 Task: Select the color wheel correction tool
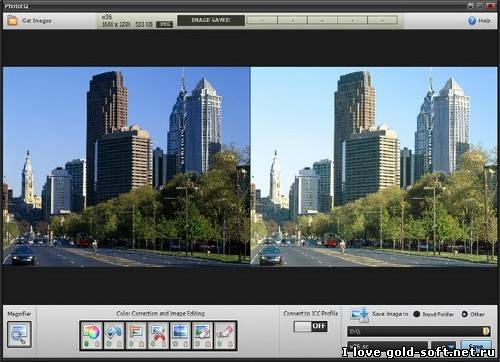(x=91, y=335)
